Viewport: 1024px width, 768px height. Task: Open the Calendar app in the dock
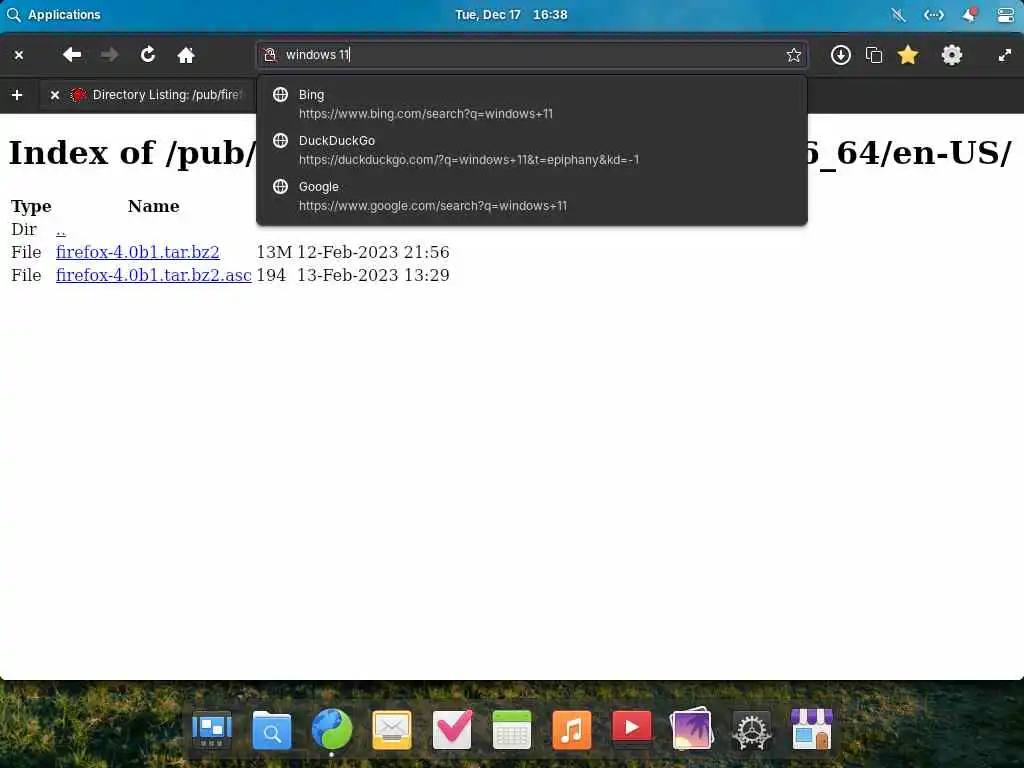511,729
